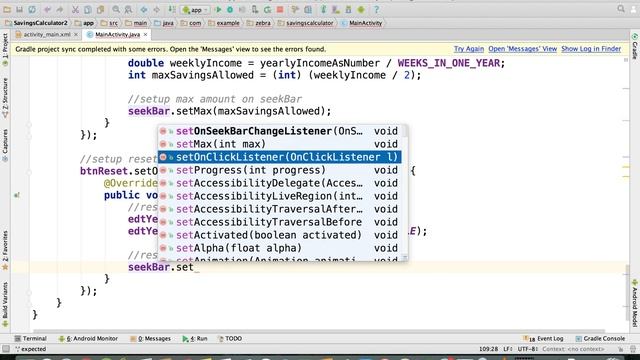The height and width of the screenshot is (360, 640).
Task: Click the Redo arrow icon
Action: 60,9
